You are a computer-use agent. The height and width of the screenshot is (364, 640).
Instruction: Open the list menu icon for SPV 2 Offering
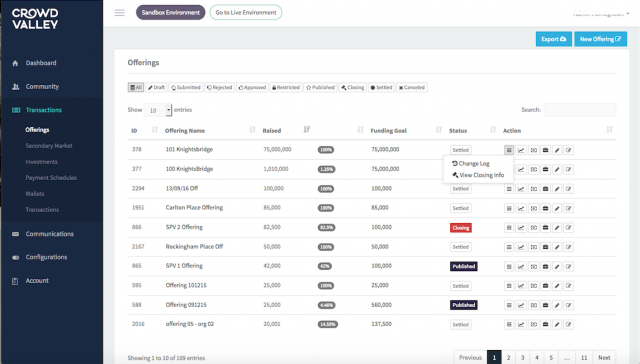point(509,228)
